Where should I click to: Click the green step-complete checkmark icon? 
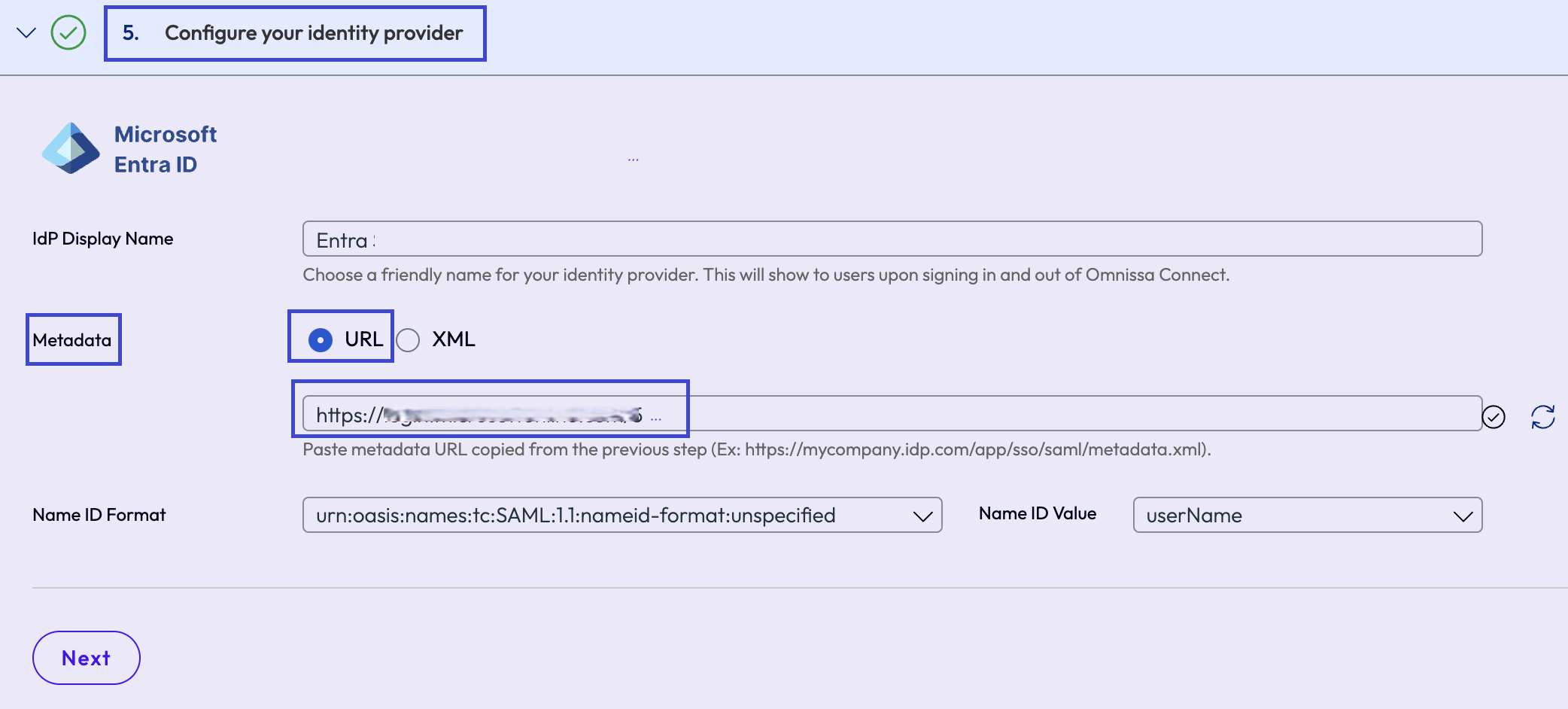tap(68, 33)
